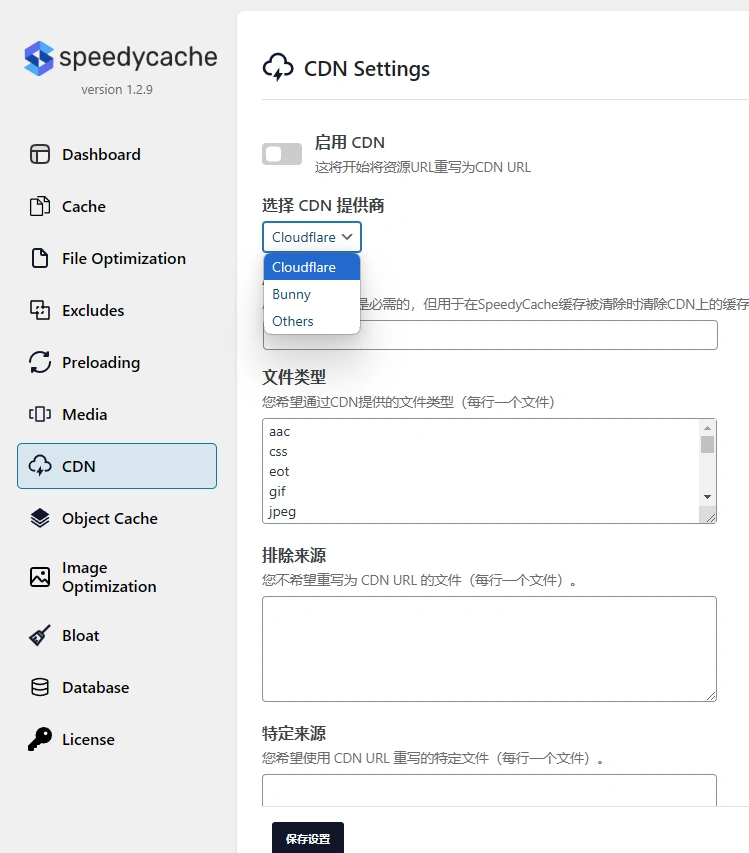Image resolution: width=749 pixels, height=853 pixels.
Task: Toggle the 启用 CDN switch
Action: click(x=282, y=154)
